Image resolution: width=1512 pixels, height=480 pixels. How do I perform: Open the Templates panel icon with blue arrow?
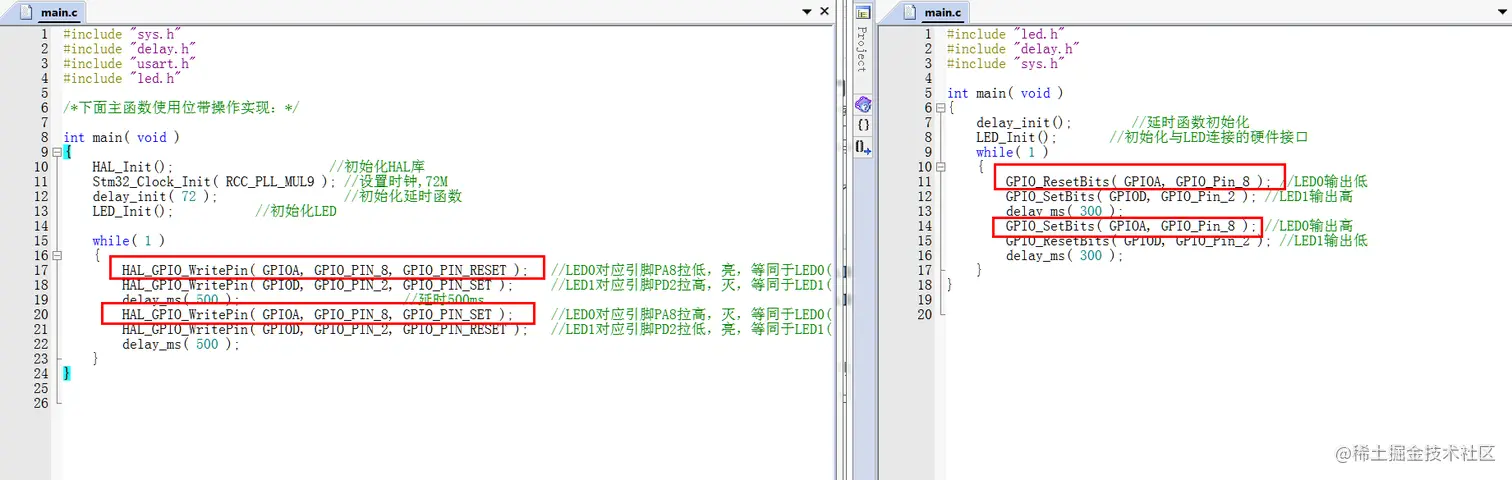863,146
